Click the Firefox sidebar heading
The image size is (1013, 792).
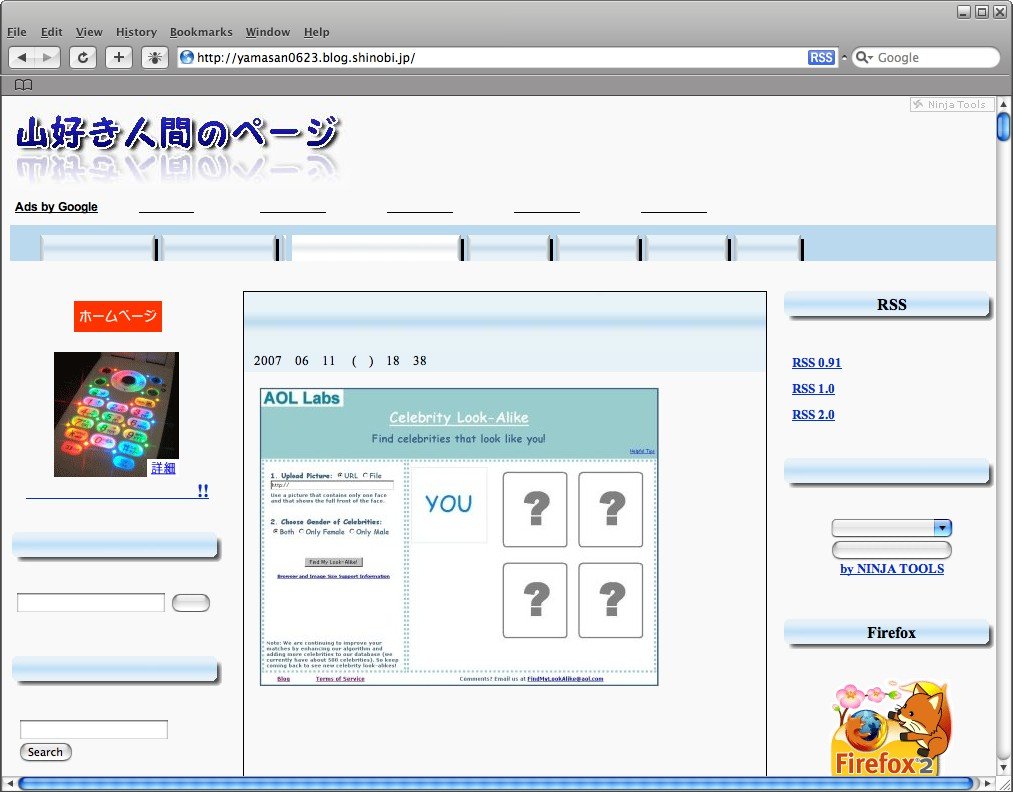coord(886,632)
